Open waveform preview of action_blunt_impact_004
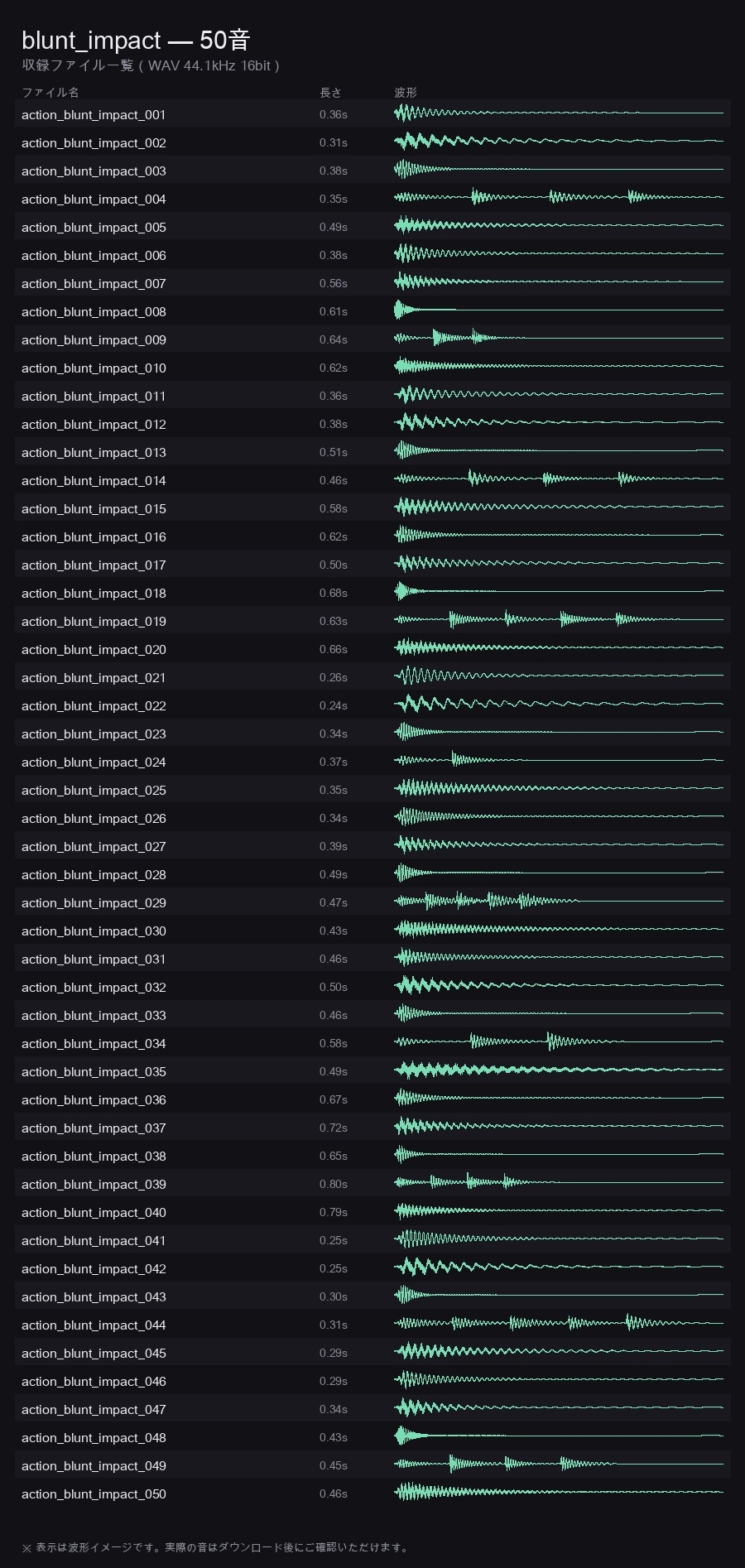The height and width of the screenshot is (1568, 745). point(559,197)
